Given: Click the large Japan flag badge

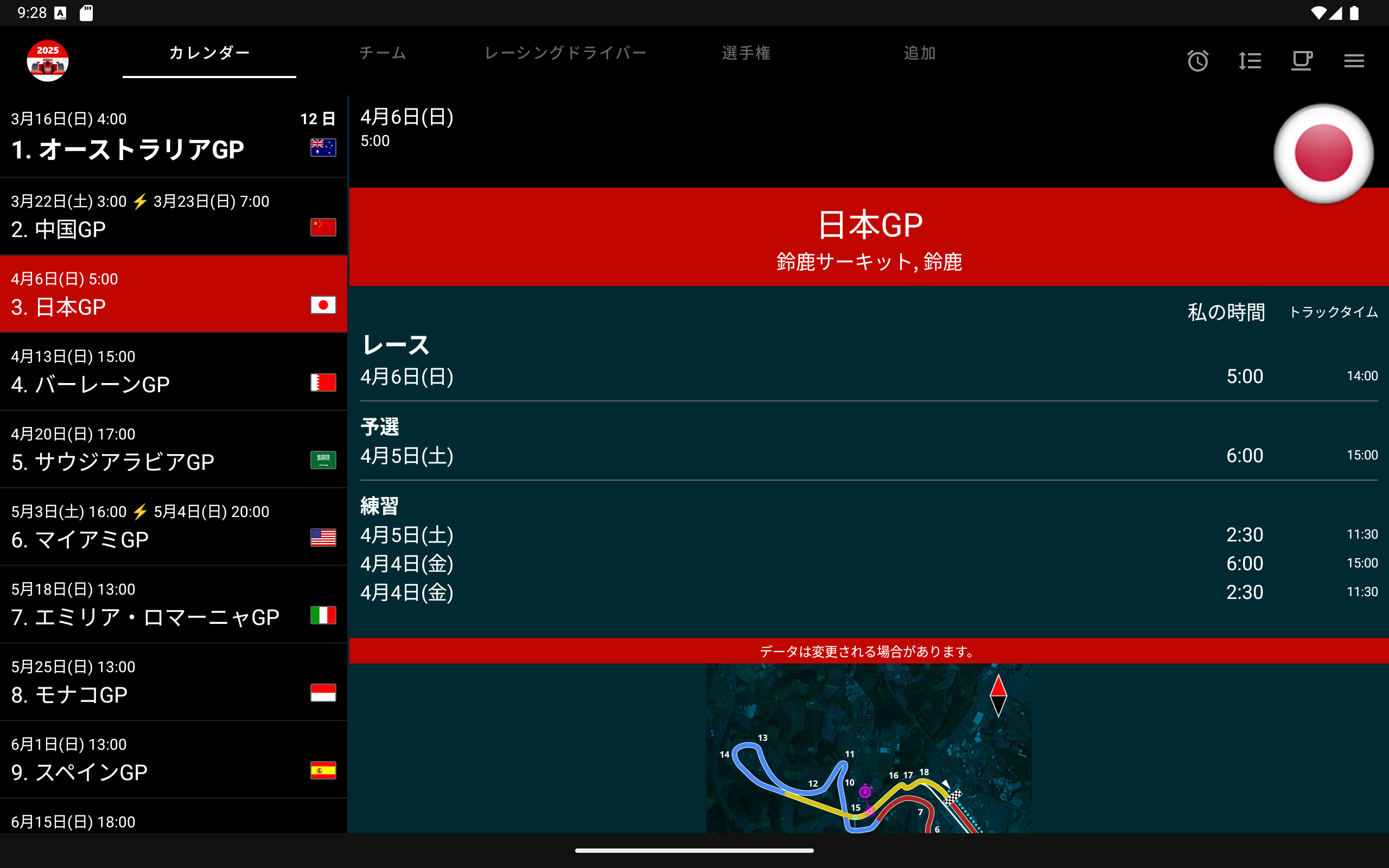Looking at the screenshot, I should (x=1323, y=154).
